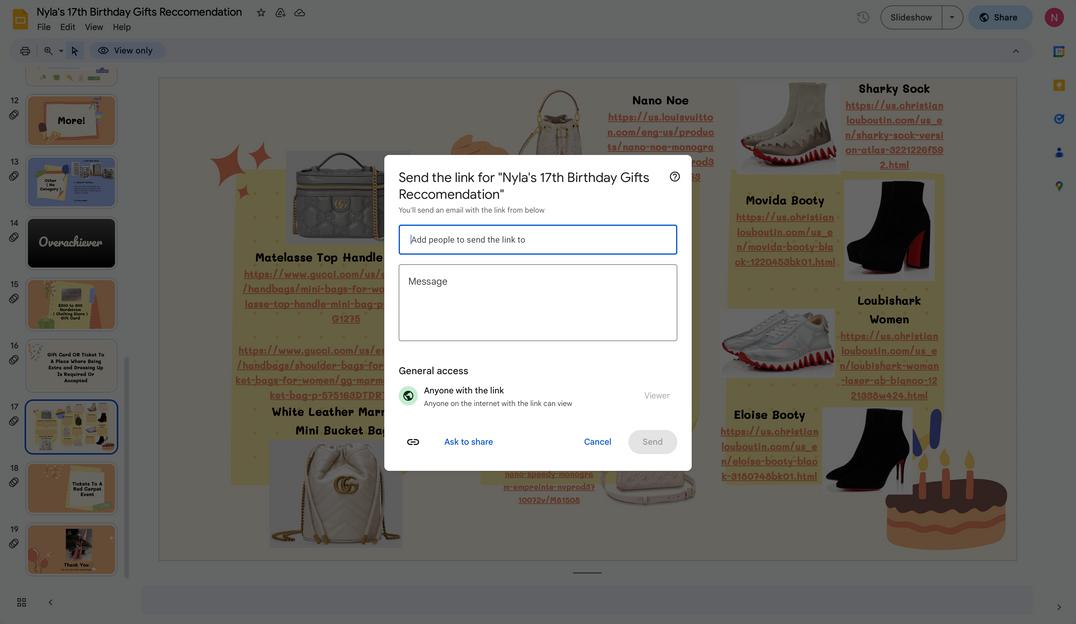
Task: Collapse the filmstrip with the left chevron
Action: 50,602
